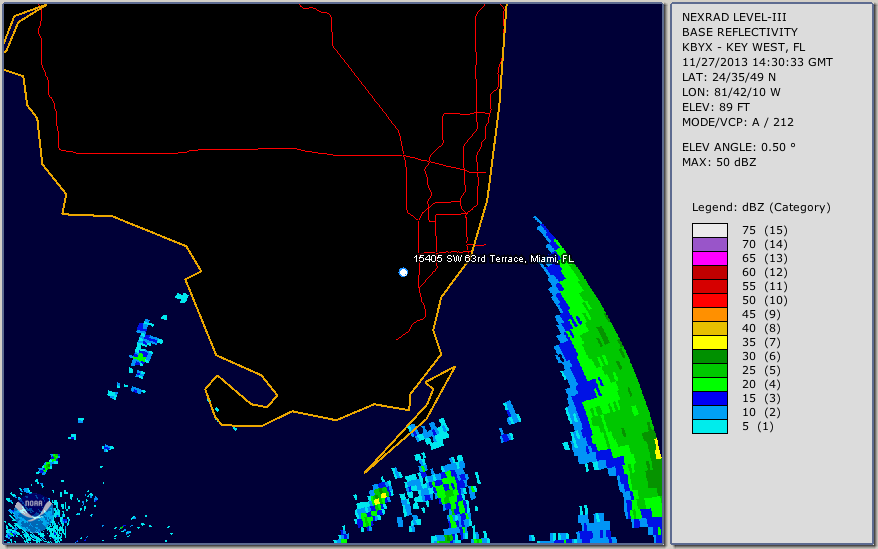
Task: Click the 35 dBZ yellow legend swatch
Action: click(x=709, y=342)
